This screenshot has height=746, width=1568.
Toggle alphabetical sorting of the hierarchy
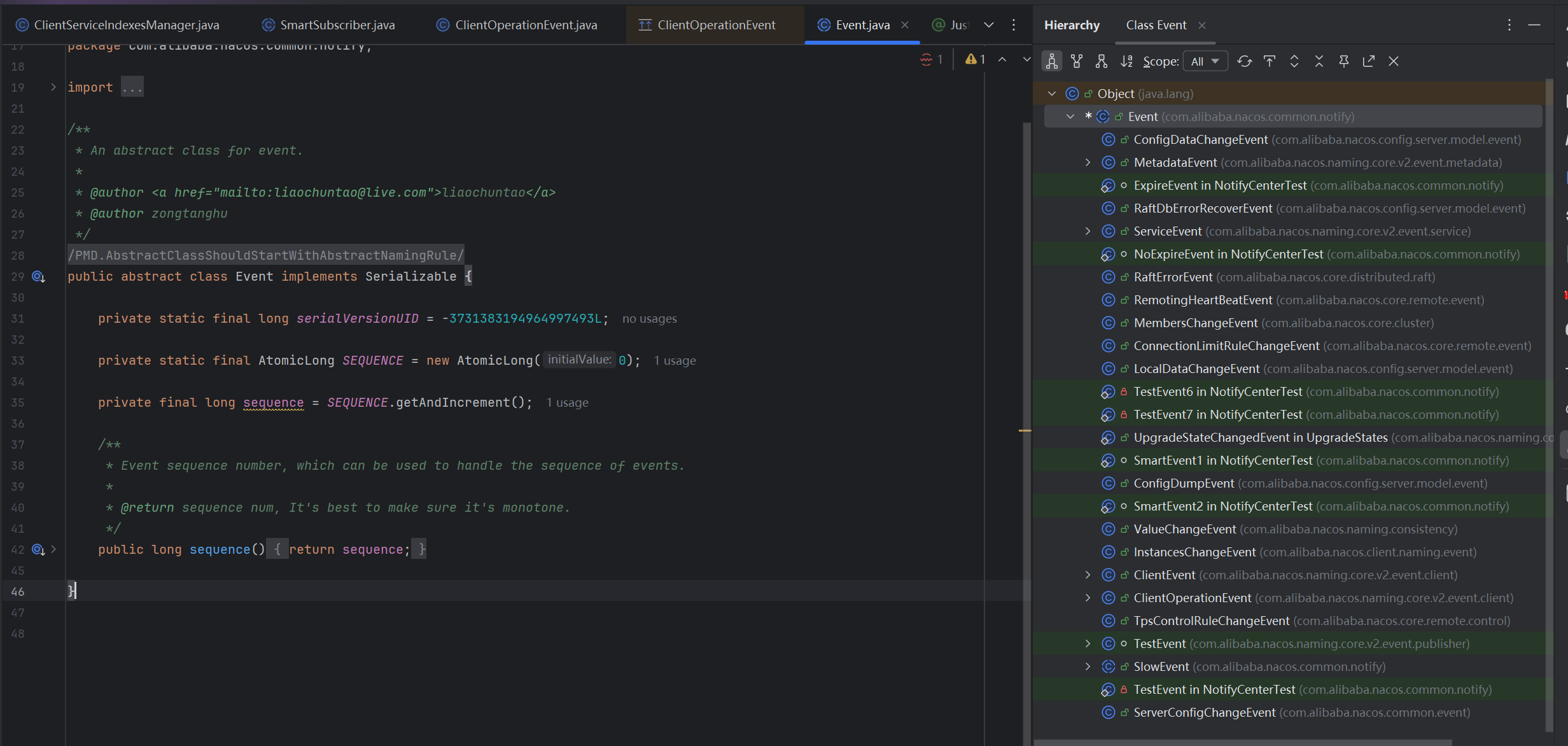[1126, 61]
